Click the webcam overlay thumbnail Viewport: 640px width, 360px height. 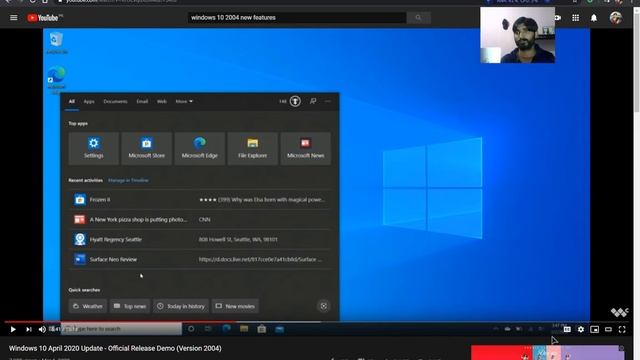518,35
